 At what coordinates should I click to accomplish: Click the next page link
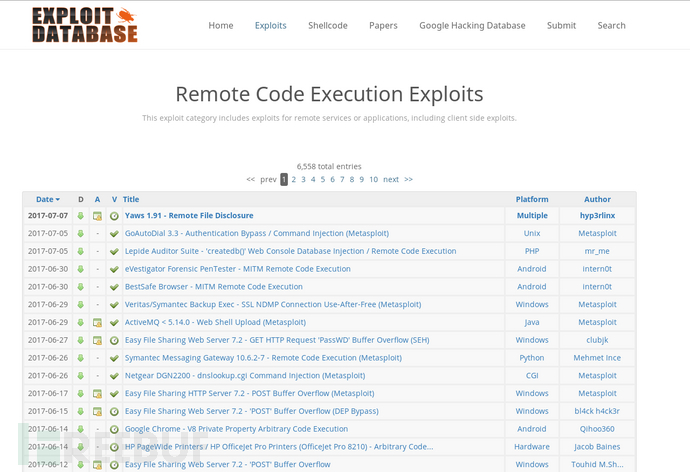391,179
